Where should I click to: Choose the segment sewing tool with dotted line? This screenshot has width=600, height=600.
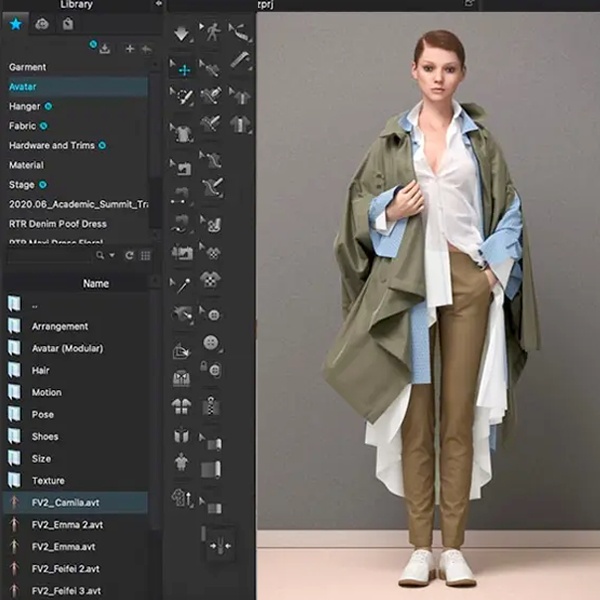coord(181,196)
